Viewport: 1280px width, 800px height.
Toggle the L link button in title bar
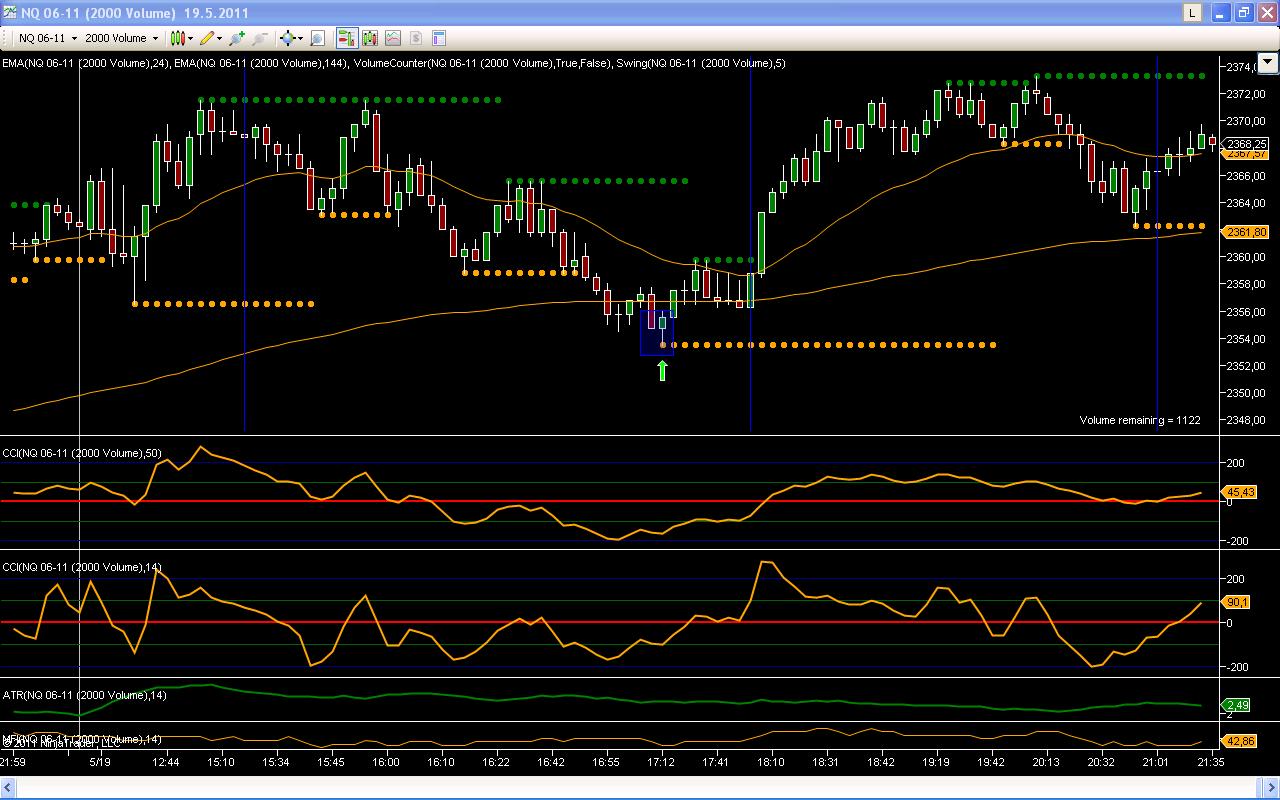click(1192, 12)
